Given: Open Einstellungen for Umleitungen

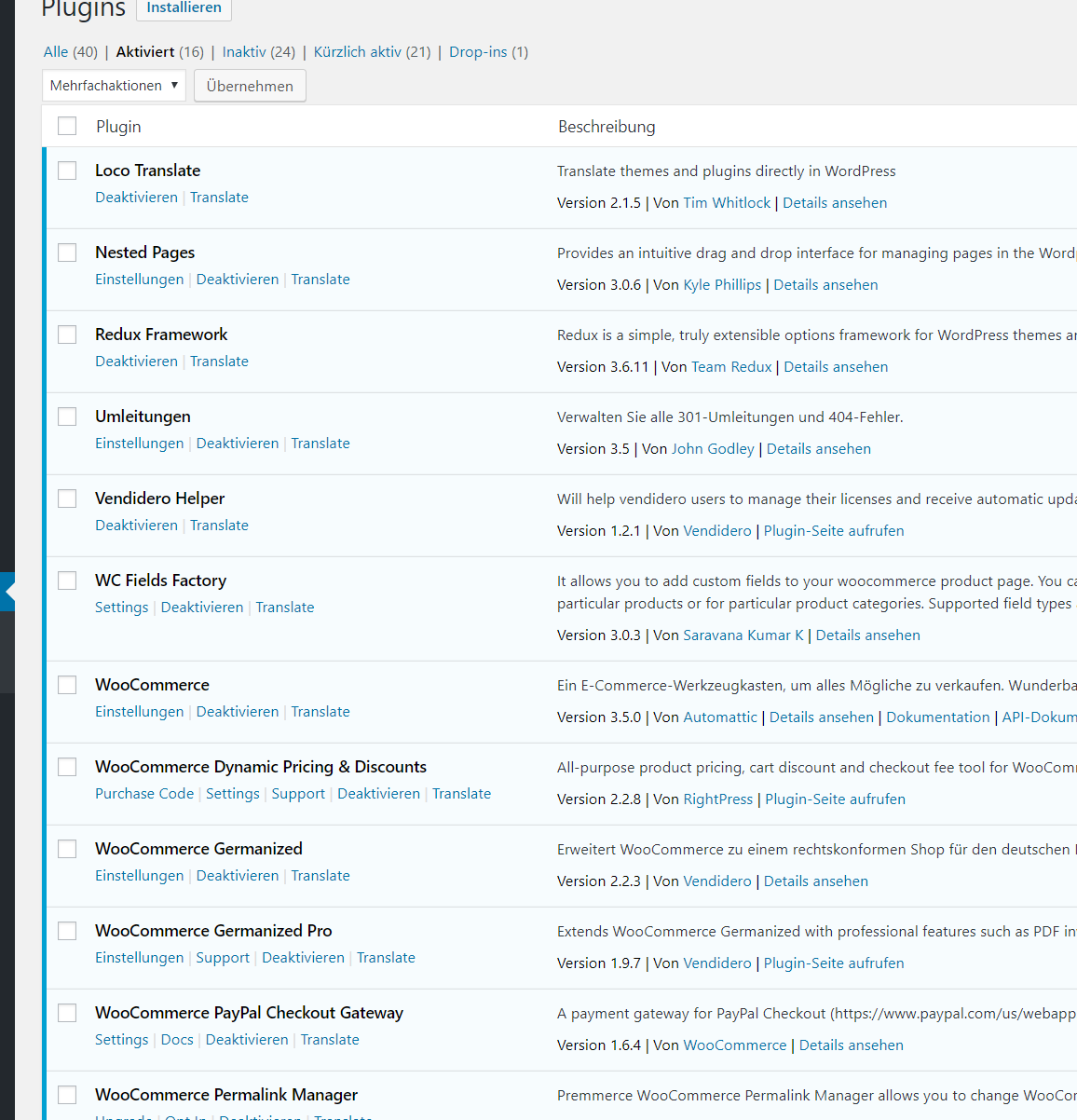Looking at the screenshot, I should (140, 444).
